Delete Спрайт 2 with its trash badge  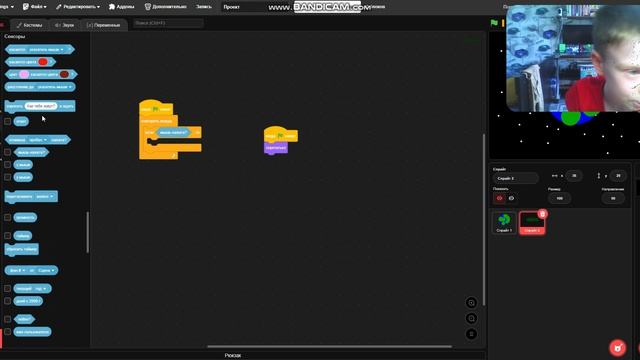542,214
